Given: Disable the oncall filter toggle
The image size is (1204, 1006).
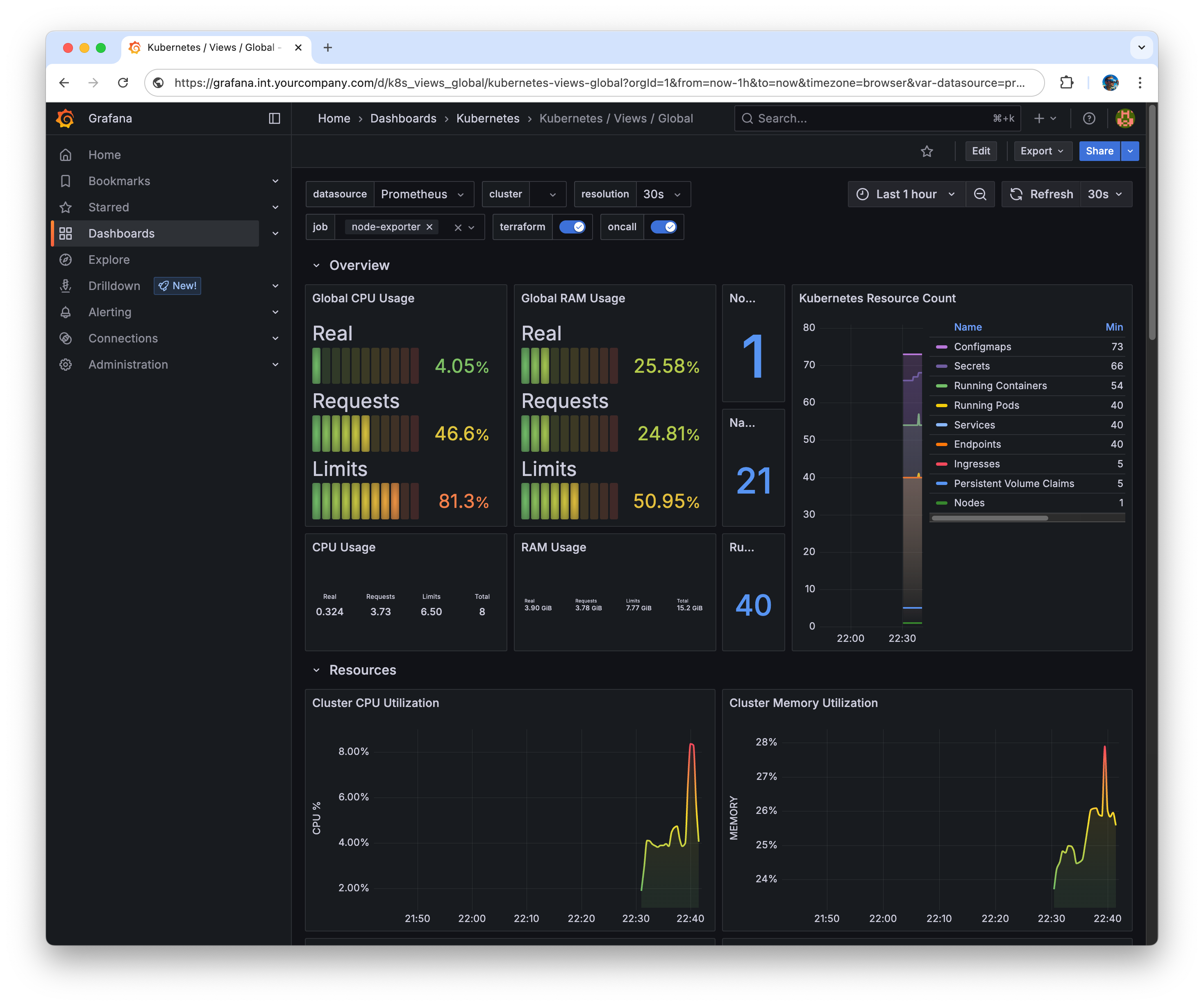Looking at the screenshot, I should point(664,227).
